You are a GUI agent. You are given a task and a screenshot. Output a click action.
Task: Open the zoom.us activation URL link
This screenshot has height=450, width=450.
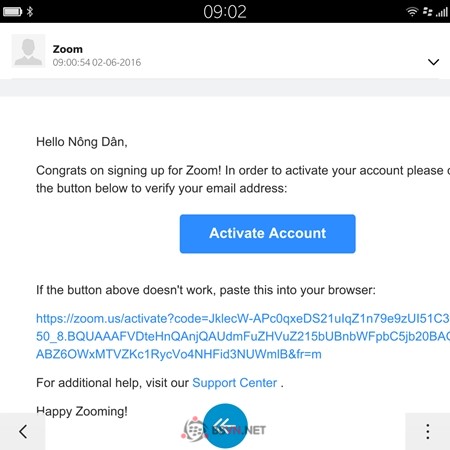243,336
